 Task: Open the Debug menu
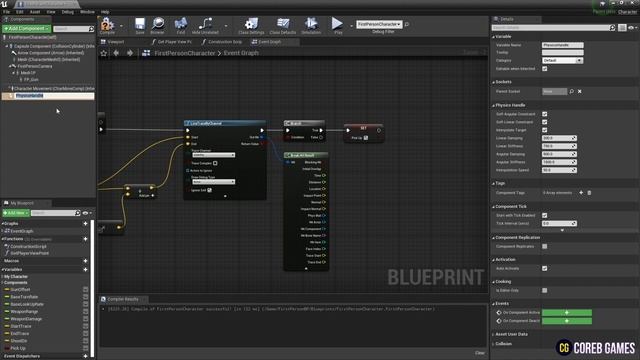tap(68, 12)
